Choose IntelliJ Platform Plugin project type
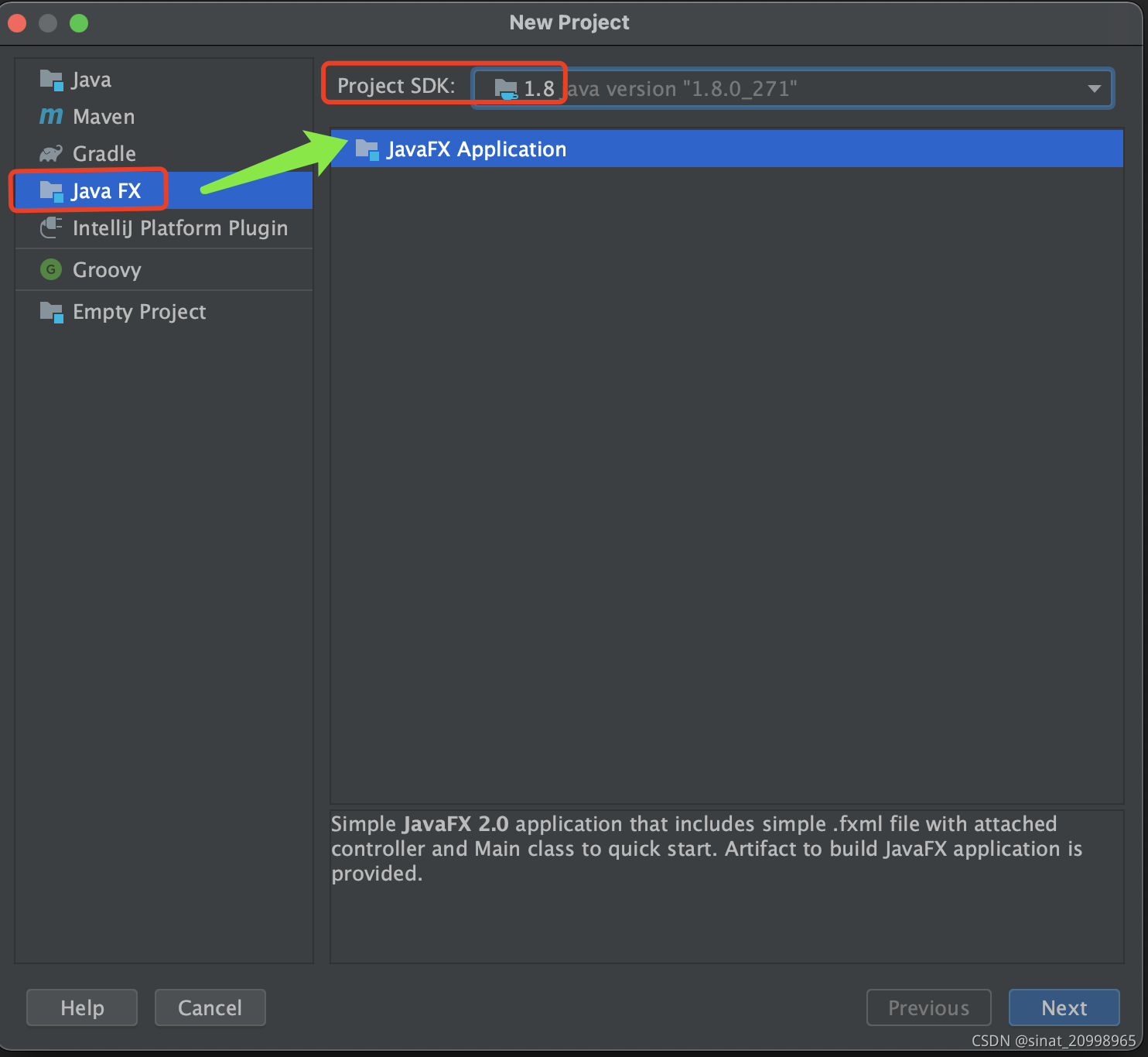1148x1057 pixels. (x=164, y=227)
